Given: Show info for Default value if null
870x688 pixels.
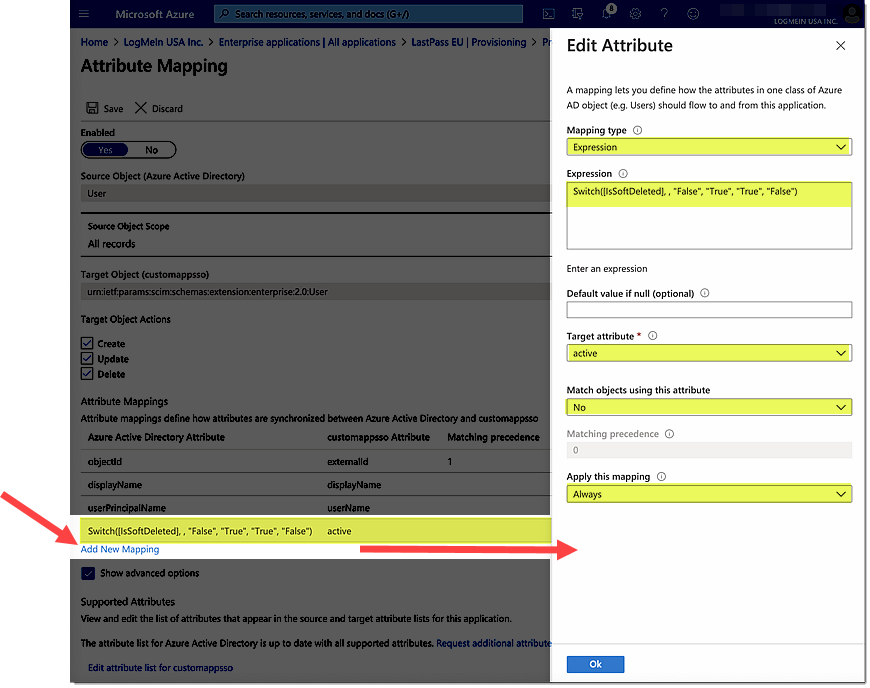Looking at the screenshot, I should point(705,293).
